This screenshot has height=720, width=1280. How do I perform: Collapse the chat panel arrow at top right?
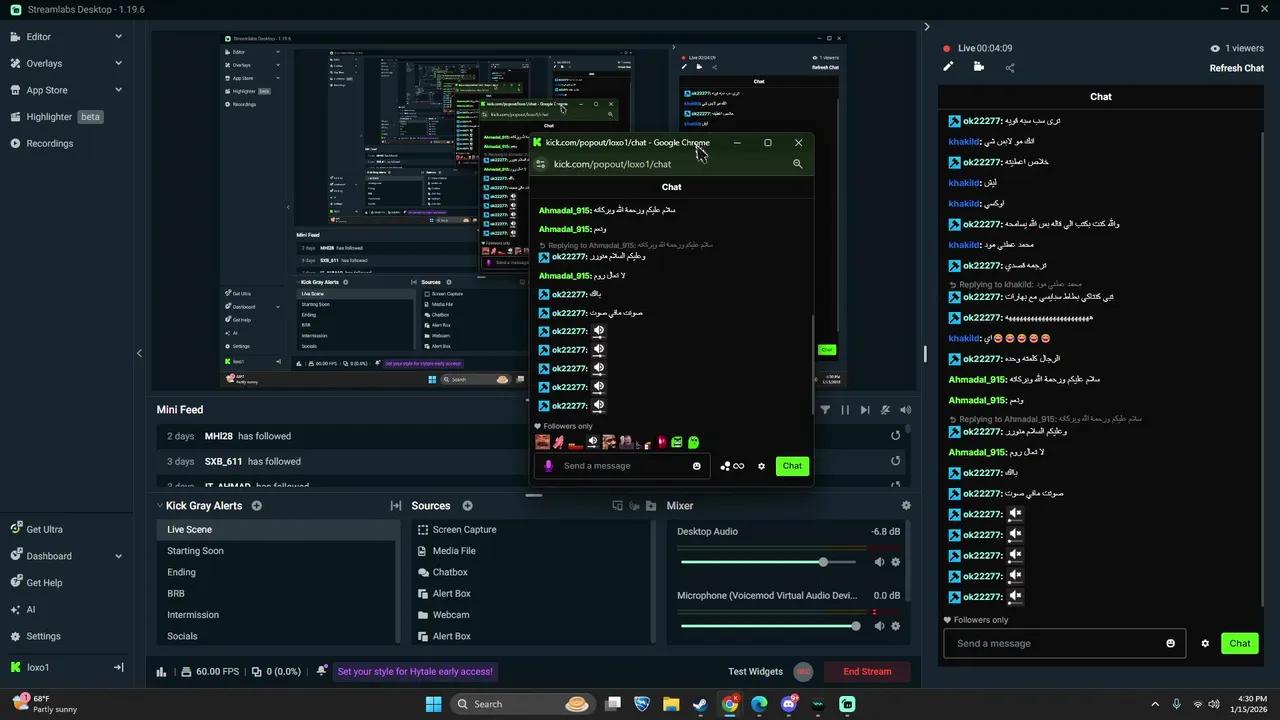pos(926,27)
